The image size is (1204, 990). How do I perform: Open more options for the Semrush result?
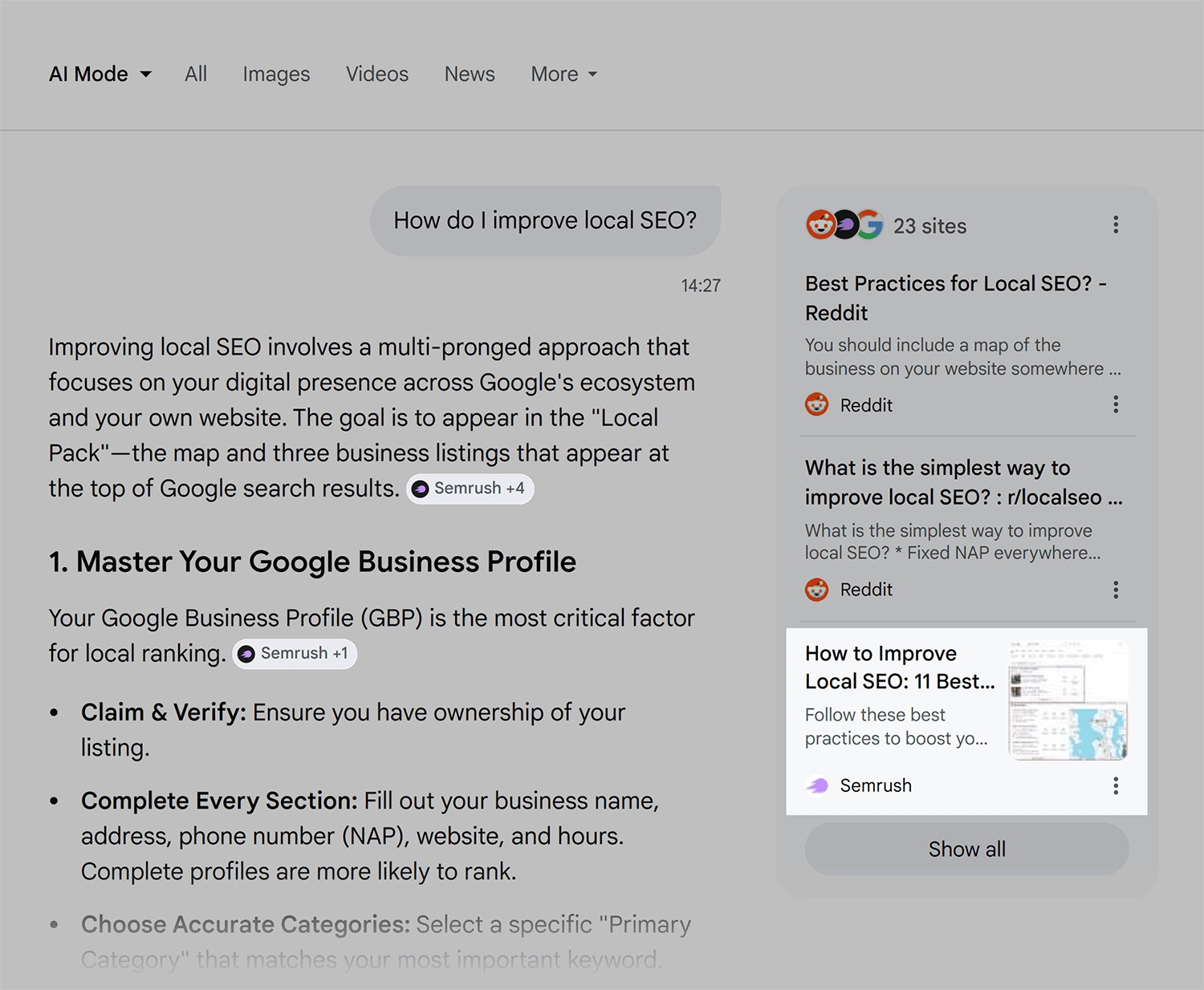coord(1116,785)
